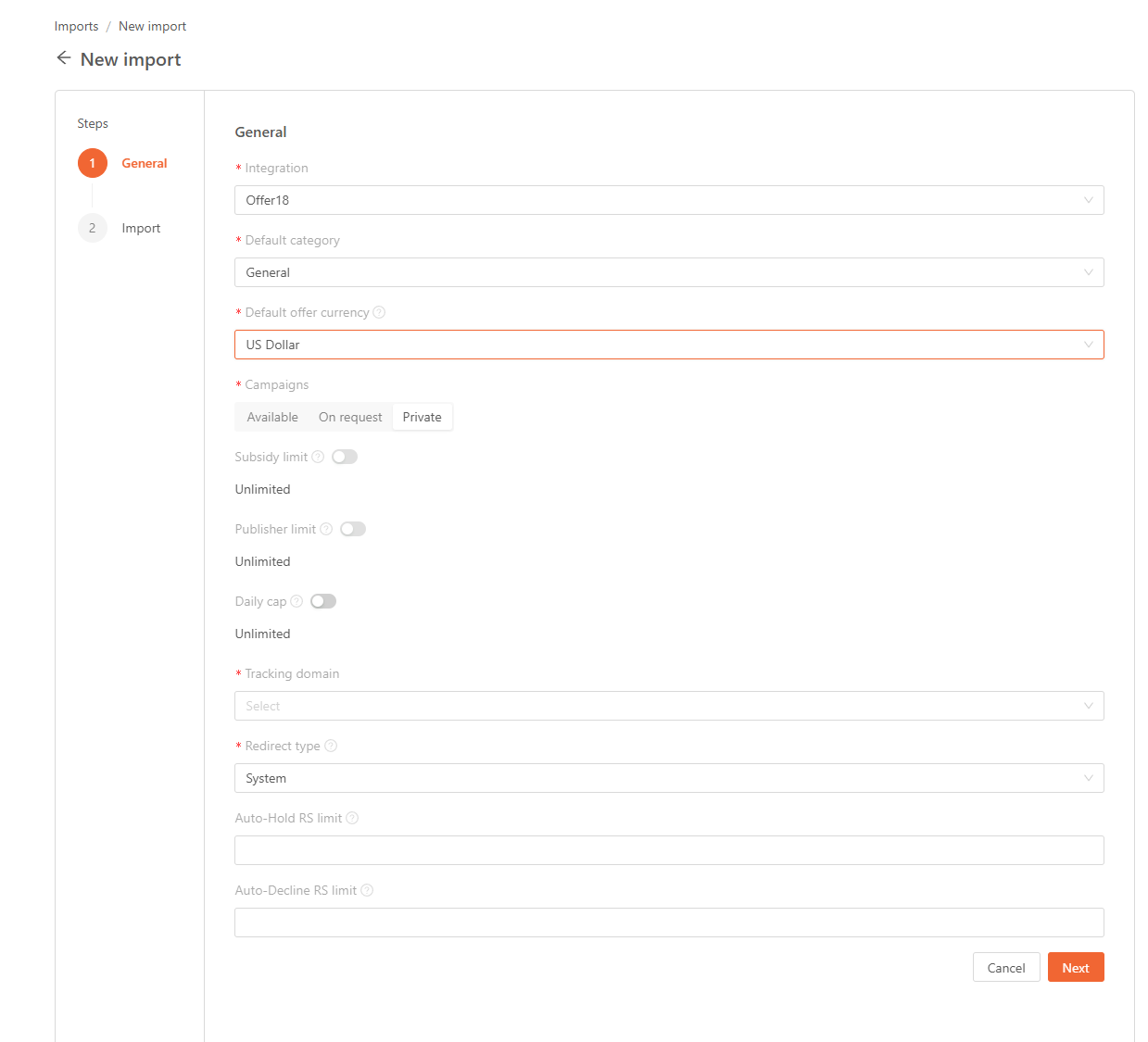
Task: Open the Tracking domain select box
Action: tap(668, 706)
